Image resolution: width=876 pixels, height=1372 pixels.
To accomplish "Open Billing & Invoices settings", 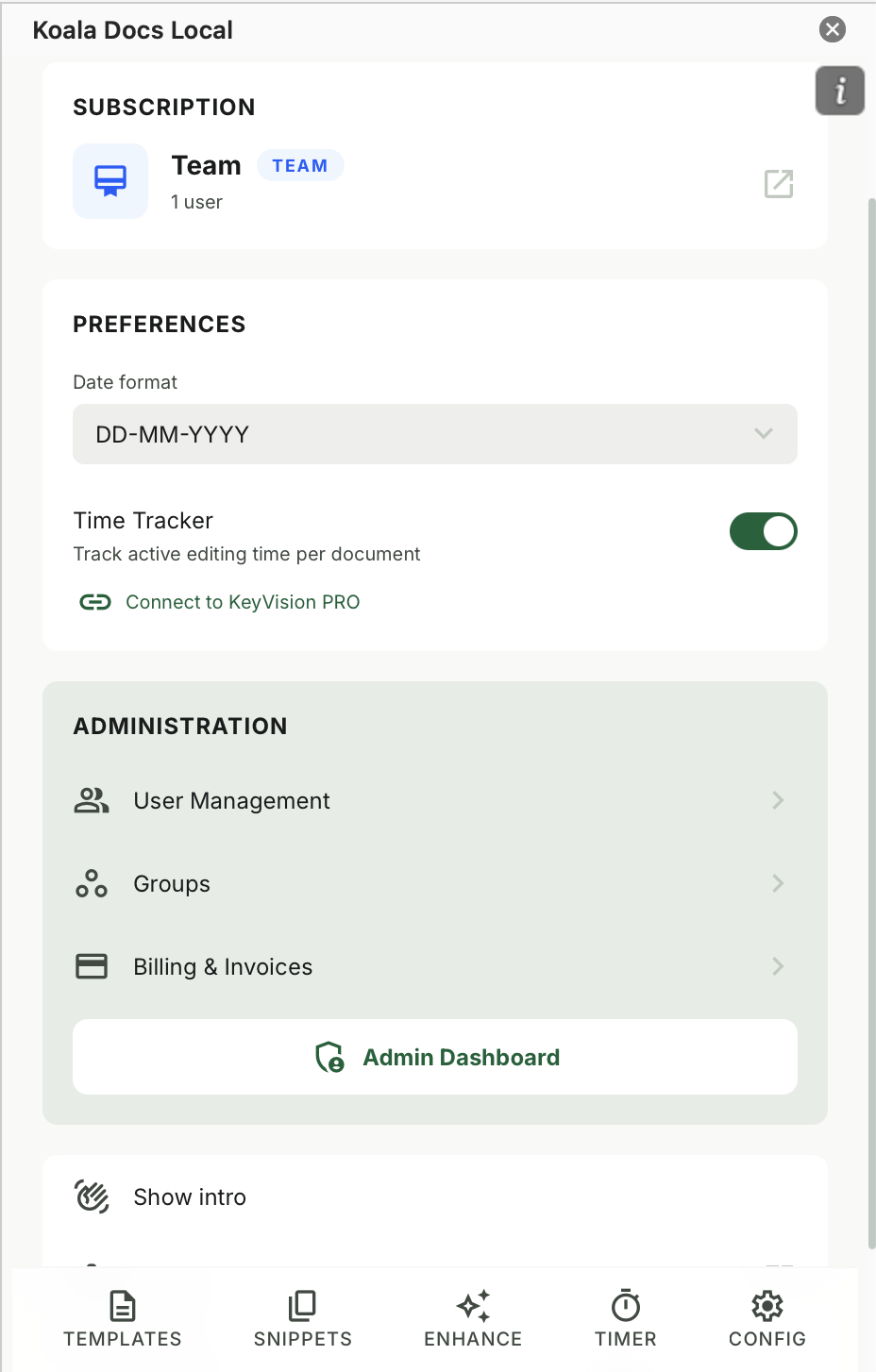I will [434, 966].
